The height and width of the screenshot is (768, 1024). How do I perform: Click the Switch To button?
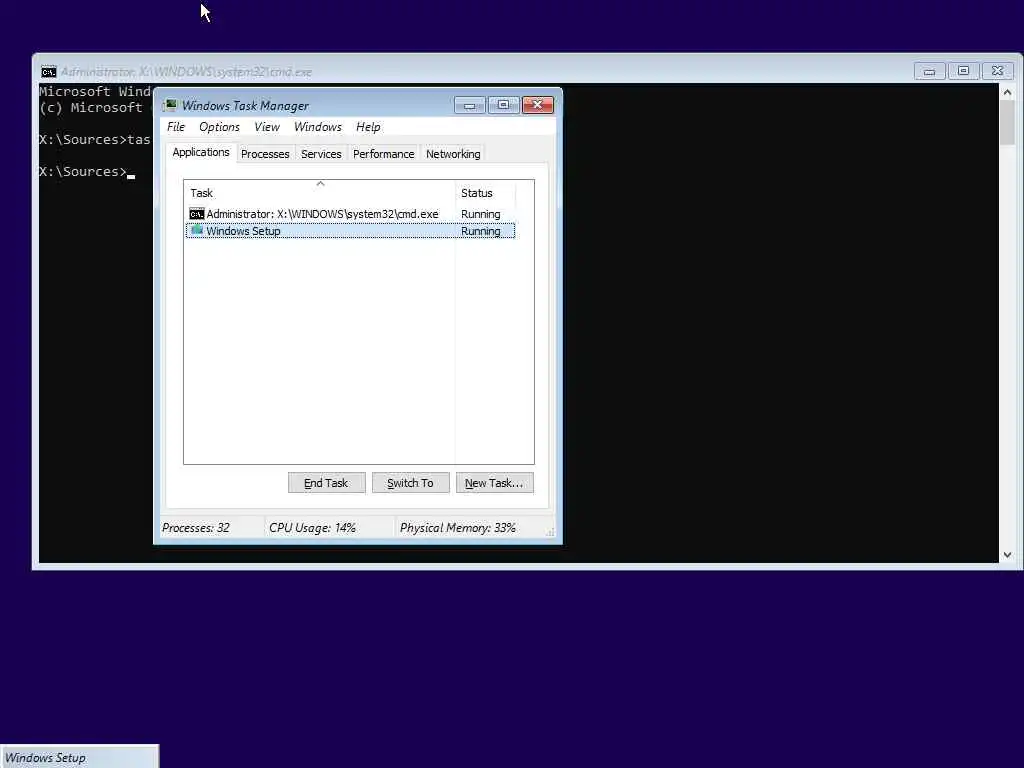(x=410, y=483)
